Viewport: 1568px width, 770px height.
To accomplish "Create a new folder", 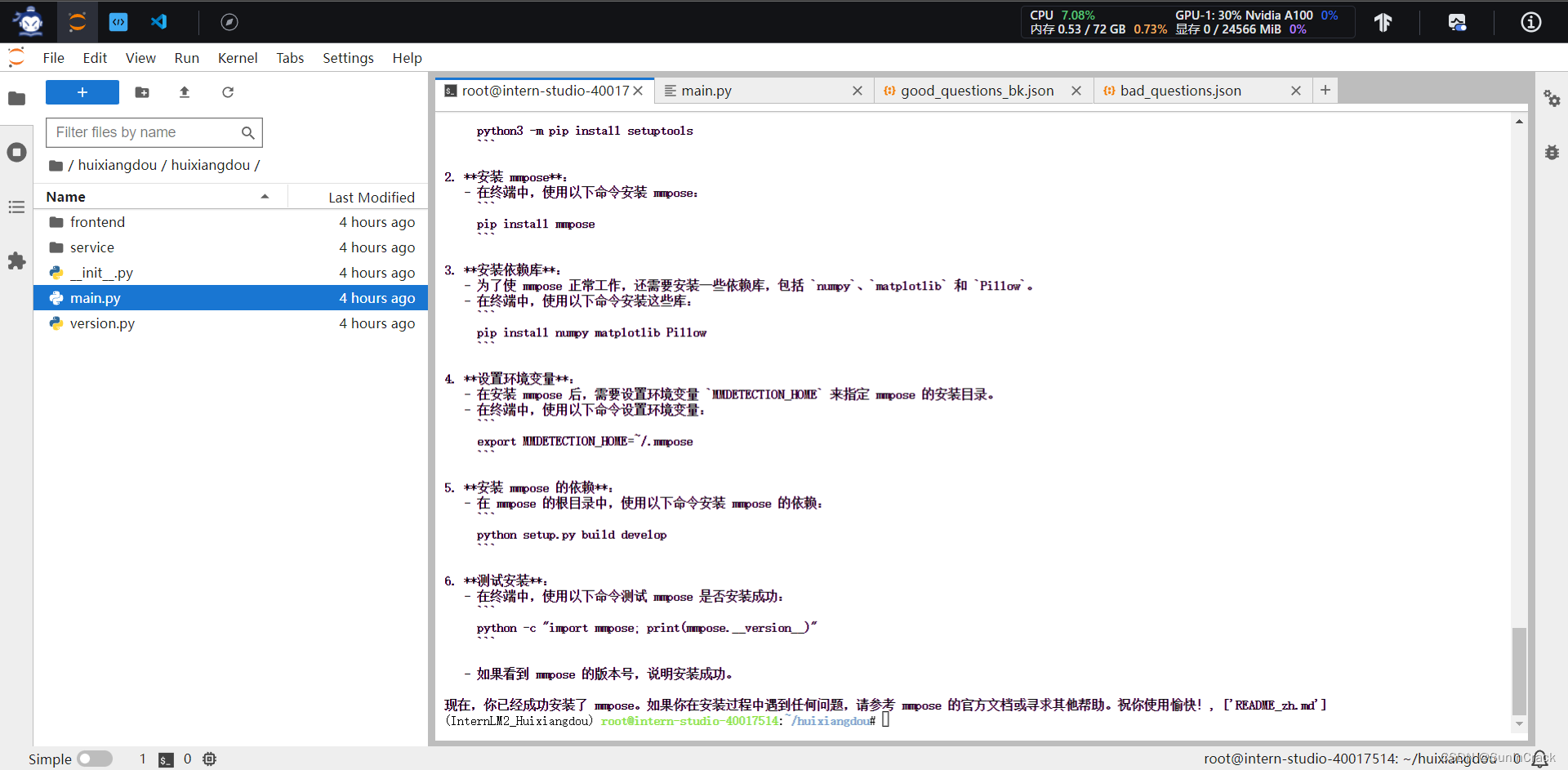I will coord(142,92).
